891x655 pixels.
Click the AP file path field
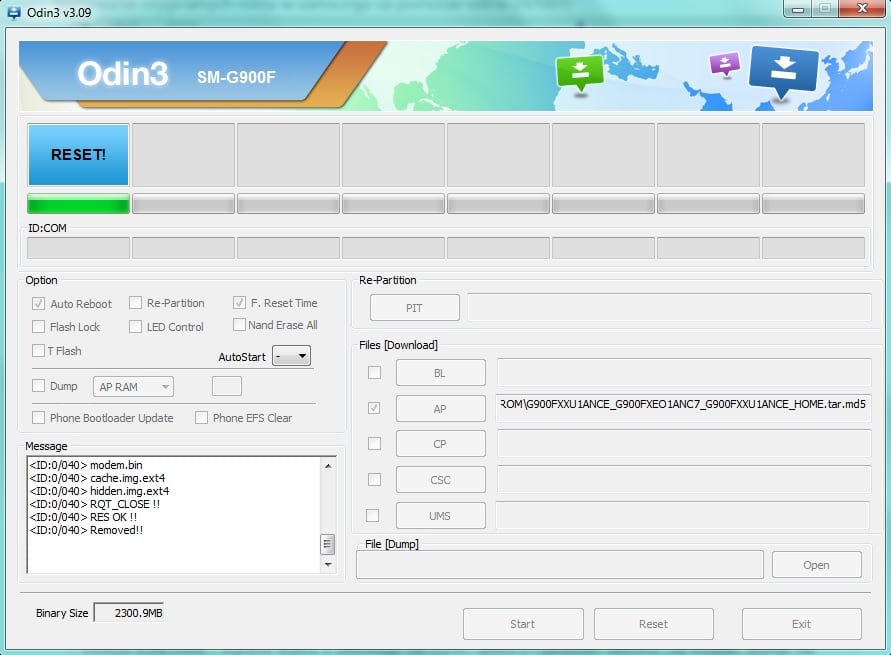(684, 407)
